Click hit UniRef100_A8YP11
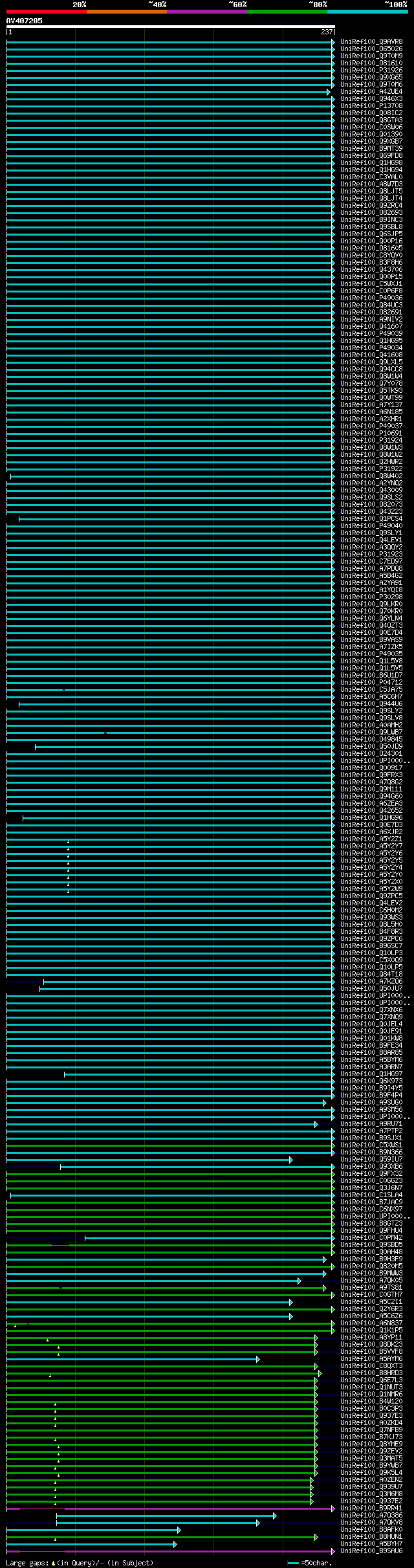The width and height of the screenshot is (414, 1568). pos(371,1337)
